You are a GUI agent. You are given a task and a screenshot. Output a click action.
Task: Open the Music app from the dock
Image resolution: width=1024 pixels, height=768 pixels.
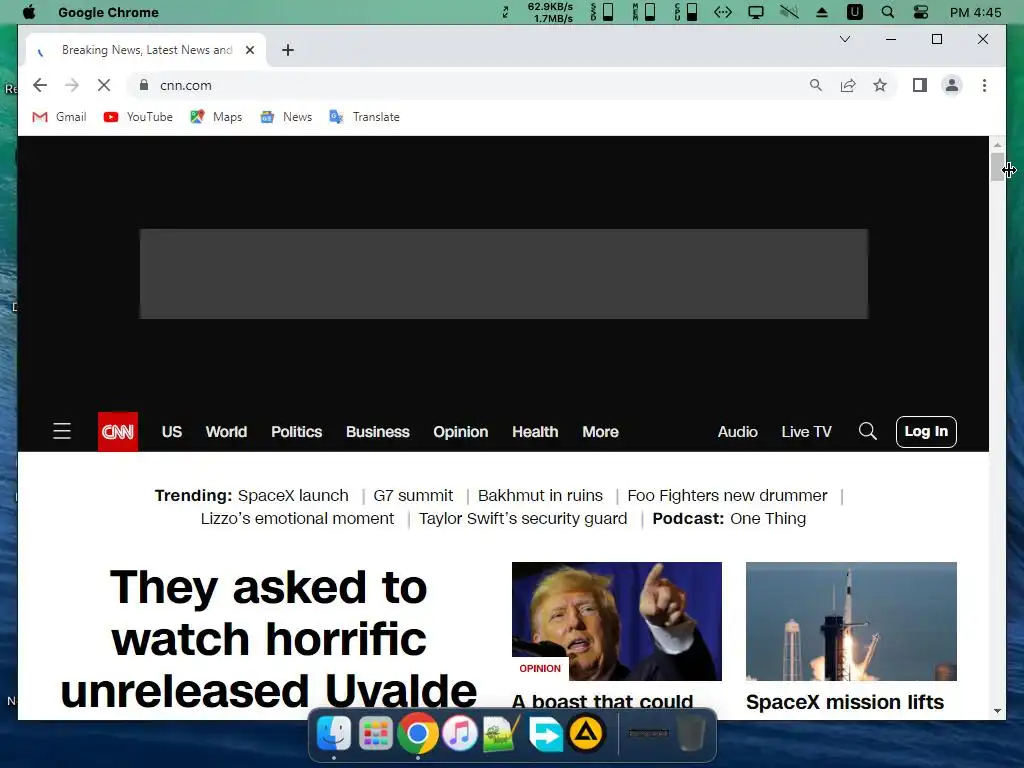click(460, 733)
